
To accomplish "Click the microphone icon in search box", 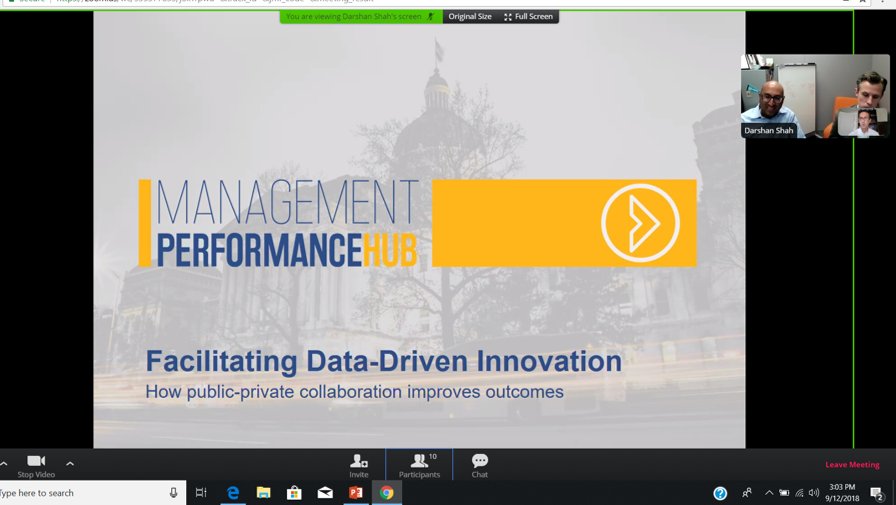I will [x=174, y=492].
